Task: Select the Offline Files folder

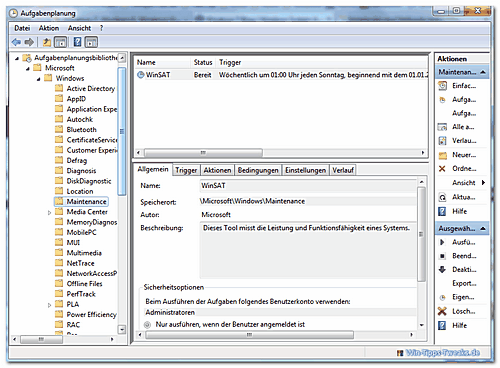Action: (x=84, y=284)
